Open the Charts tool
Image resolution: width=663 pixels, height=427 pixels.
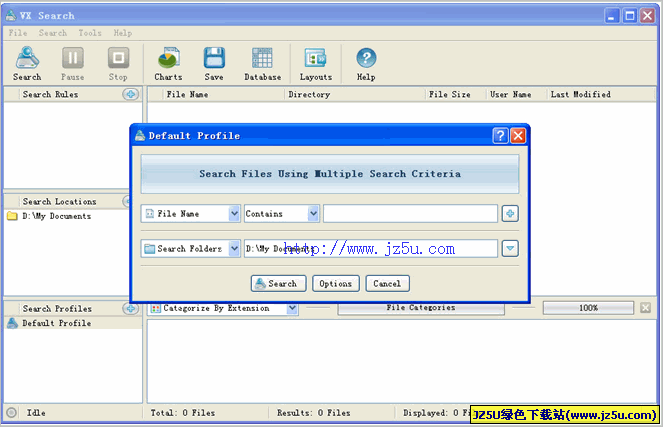(x=168, y=63)
